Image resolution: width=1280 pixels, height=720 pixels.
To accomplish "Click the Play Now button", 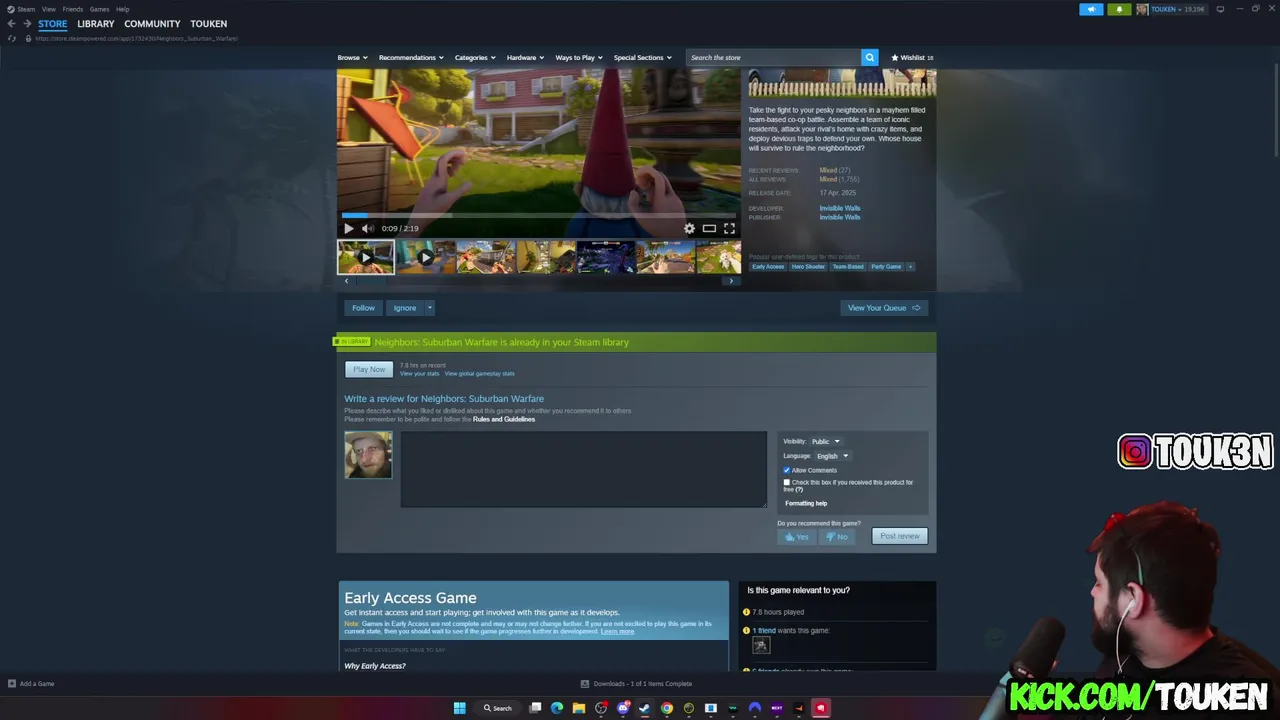I will tap(369, 369).
